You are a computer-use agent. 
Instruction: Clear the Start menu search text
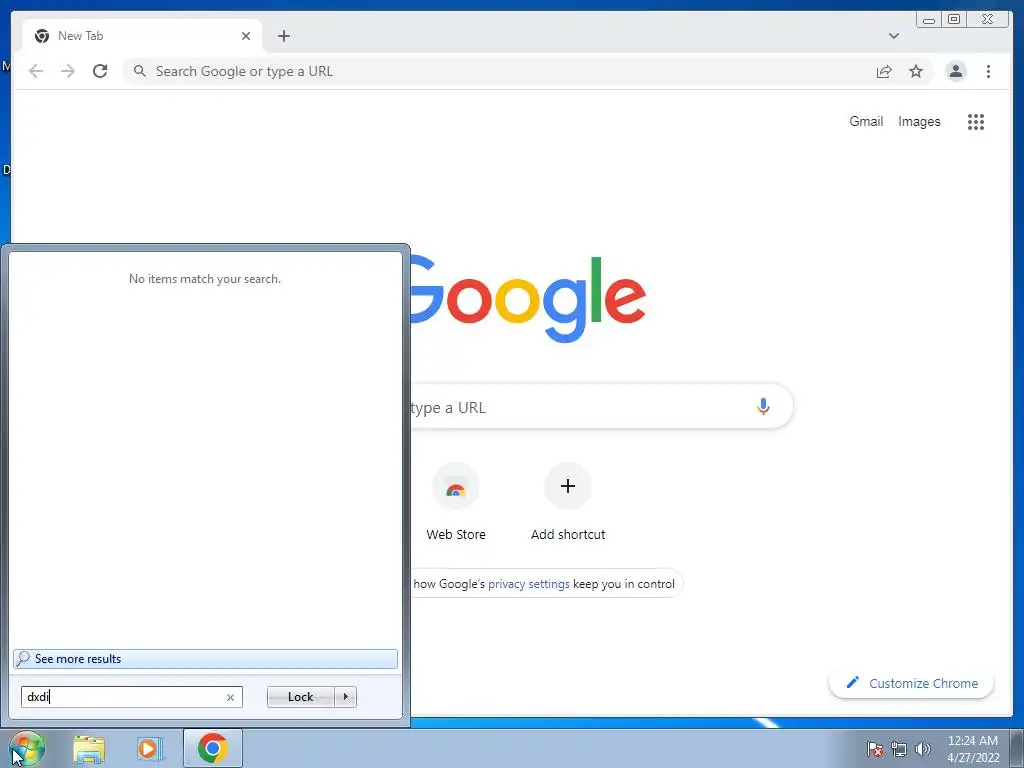230,697
